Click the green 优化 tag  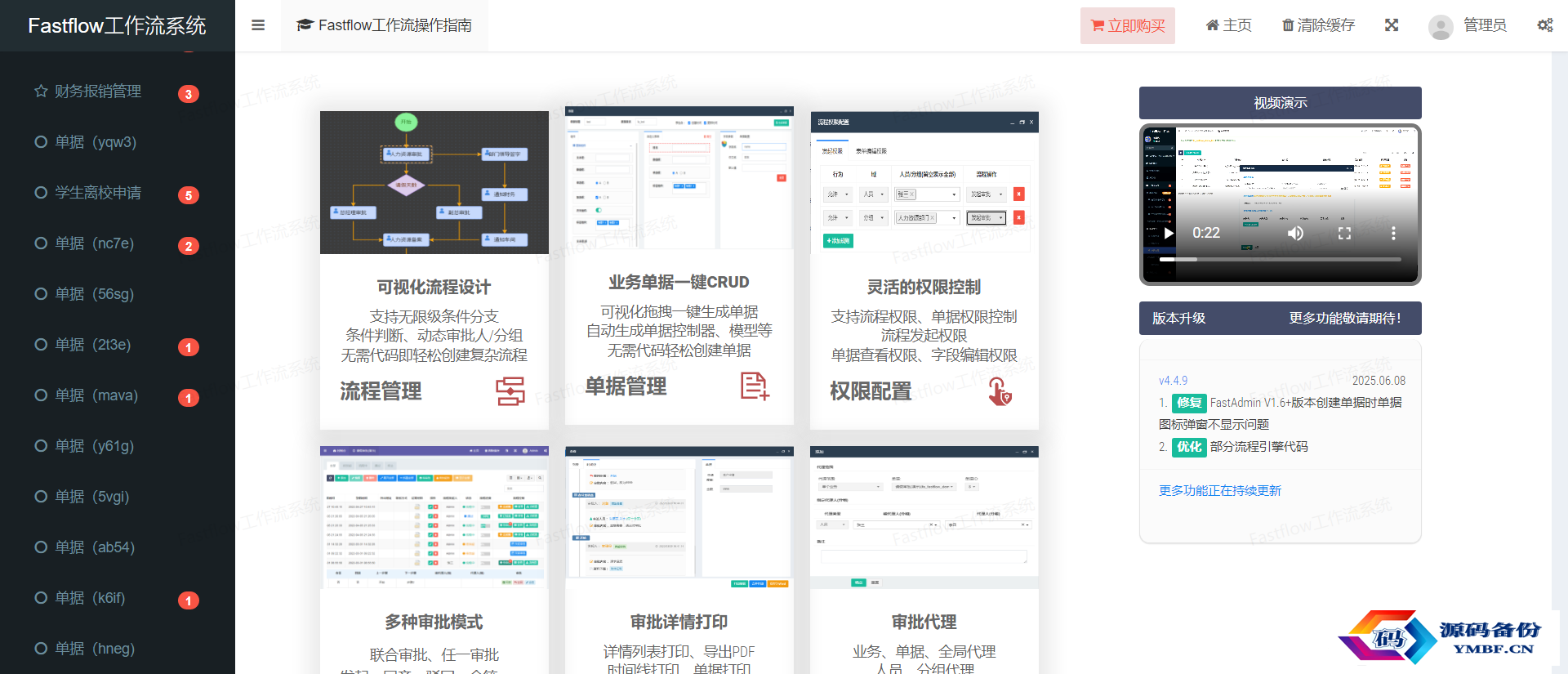pyautogui.click(x=1189, y=447)
